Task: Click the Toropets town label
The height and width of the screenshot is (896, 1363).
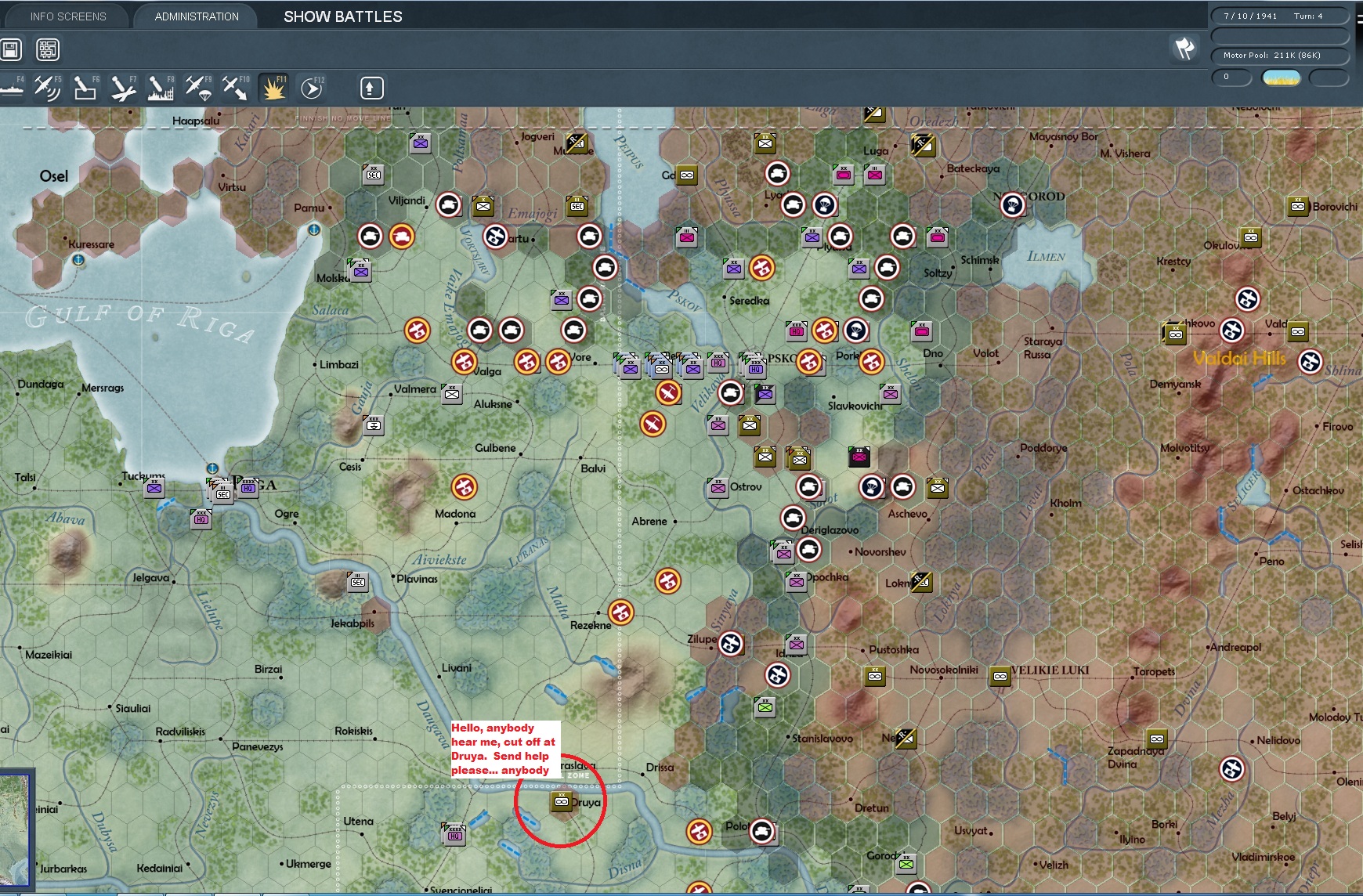Action: point(1154,671)
